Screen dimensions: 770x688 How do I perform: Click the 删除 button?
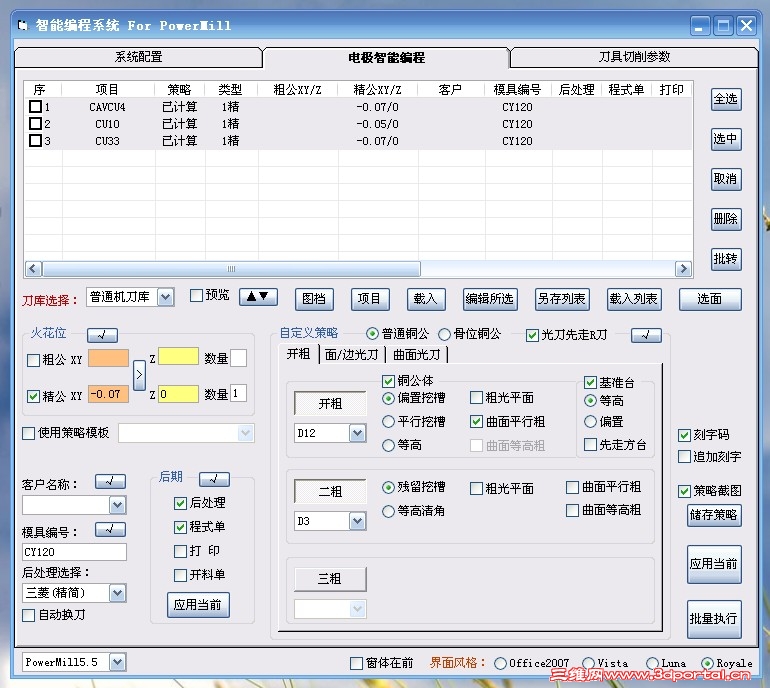[x=726, y=219]
